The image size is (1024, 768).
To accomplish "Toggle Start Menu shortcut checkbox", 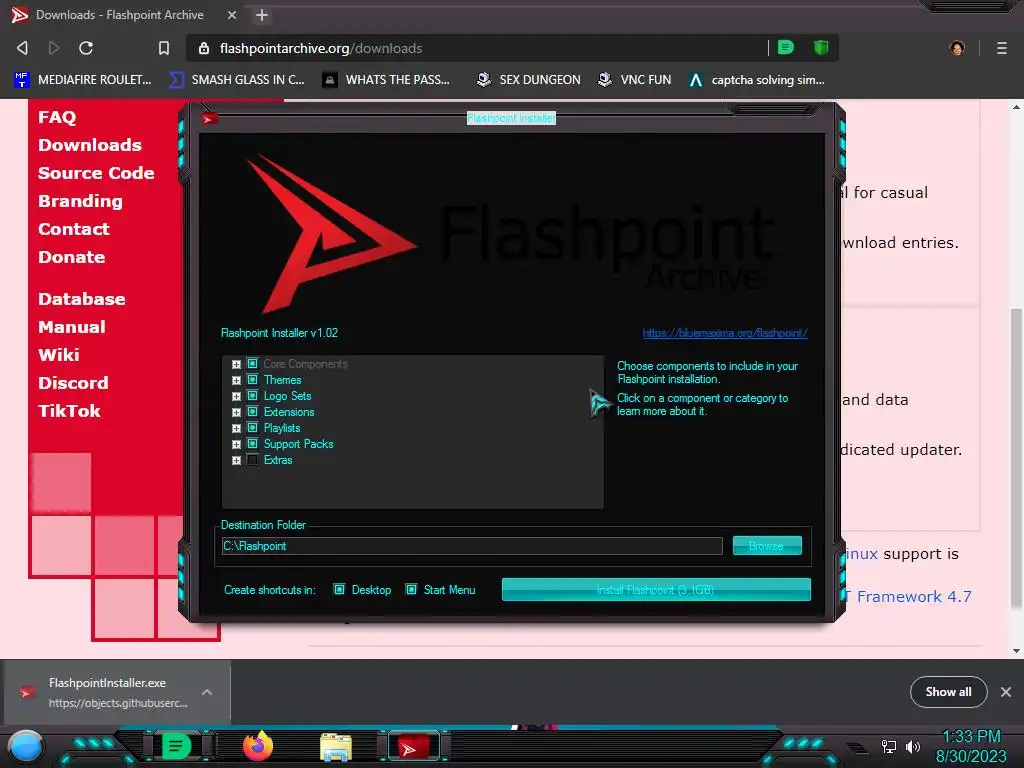I will (411, 590).
